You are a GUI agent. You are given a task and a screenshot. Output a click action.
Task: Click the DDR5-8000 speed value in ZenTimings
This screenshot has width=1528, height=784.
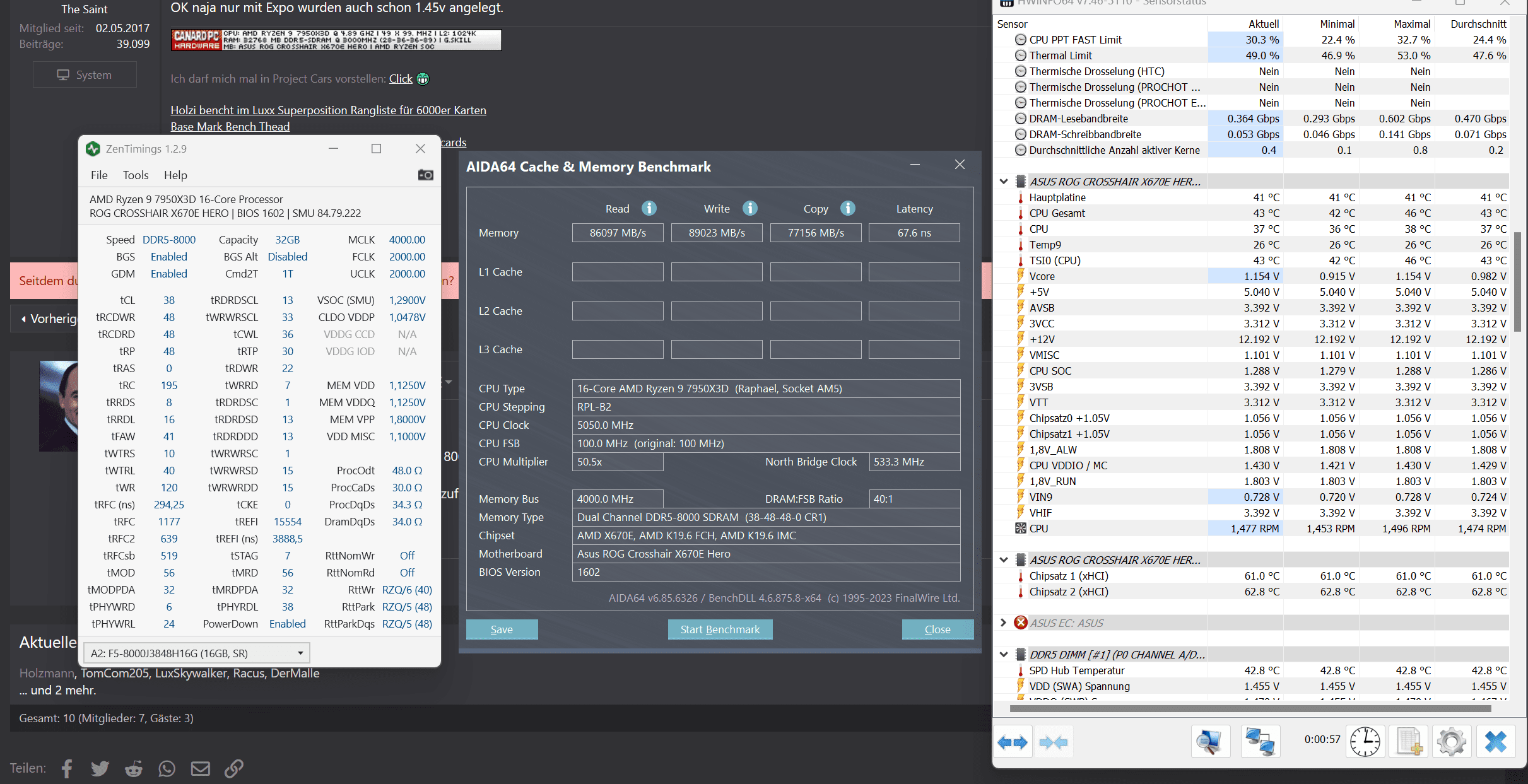click(x=169, y=240)
